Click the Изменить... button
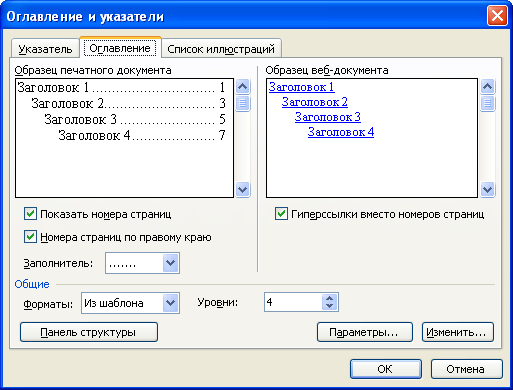513x390 pixels. tap(458, 332)
